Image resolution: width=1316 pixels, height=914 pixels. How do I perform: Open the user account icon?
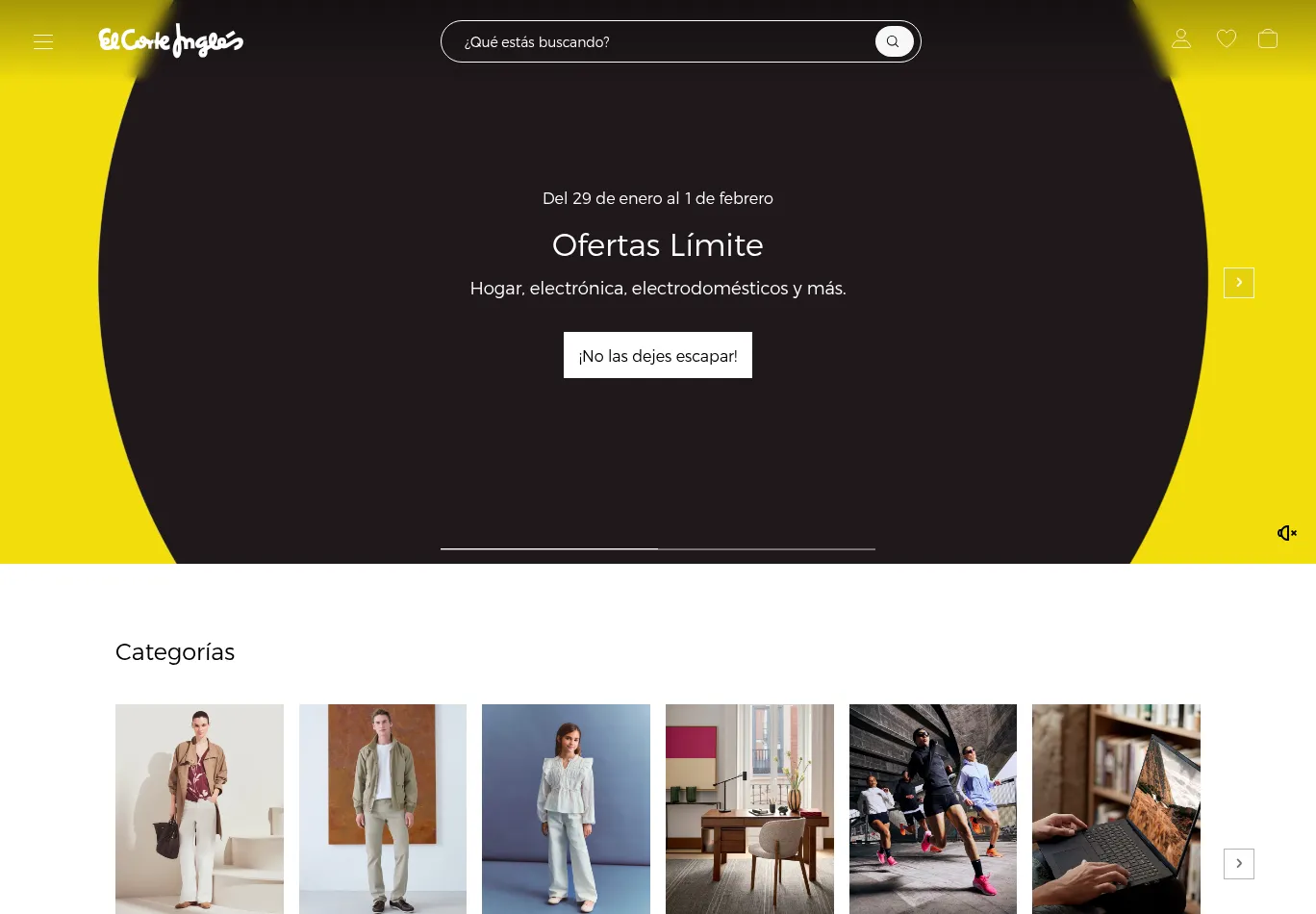1181,38
